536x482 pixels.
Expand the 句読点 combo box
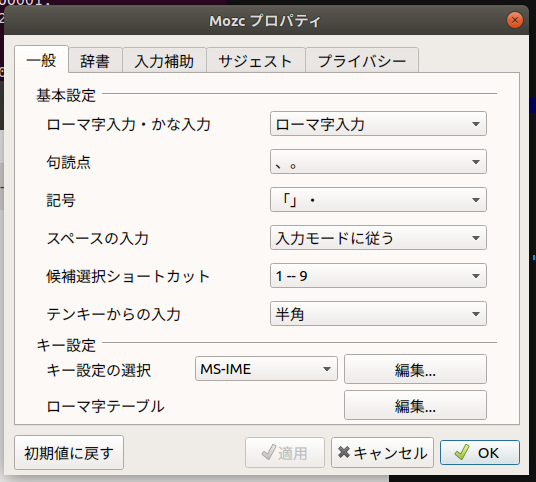pos(378,162)
